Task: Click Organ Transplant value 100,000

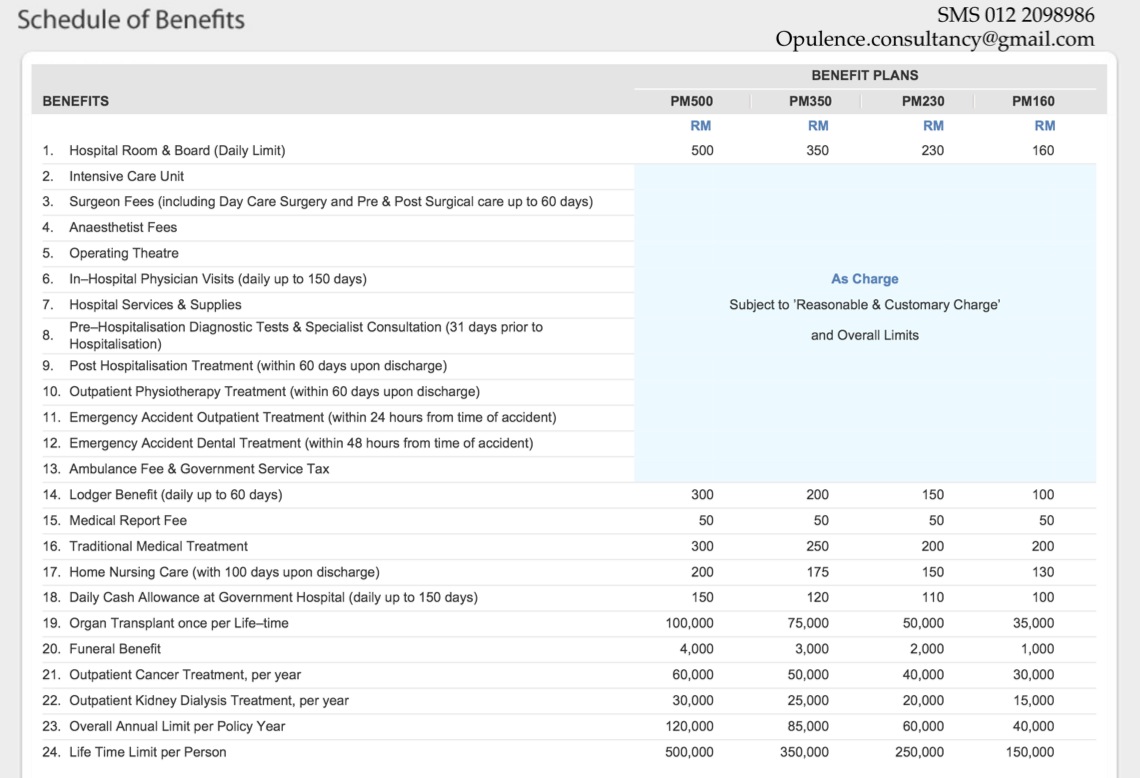Action: 689,623
